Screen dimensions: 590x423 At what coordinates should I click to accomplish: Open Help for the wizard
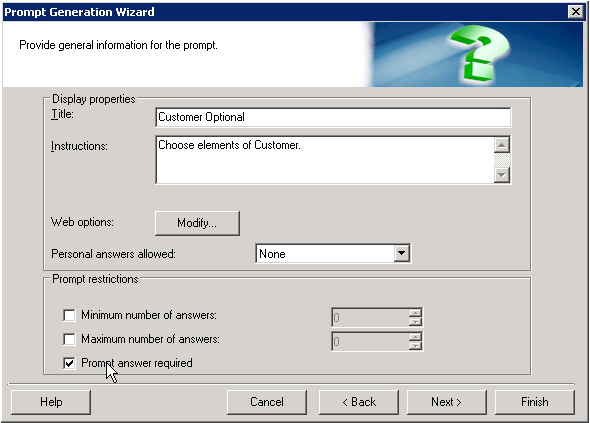[51, 402]
